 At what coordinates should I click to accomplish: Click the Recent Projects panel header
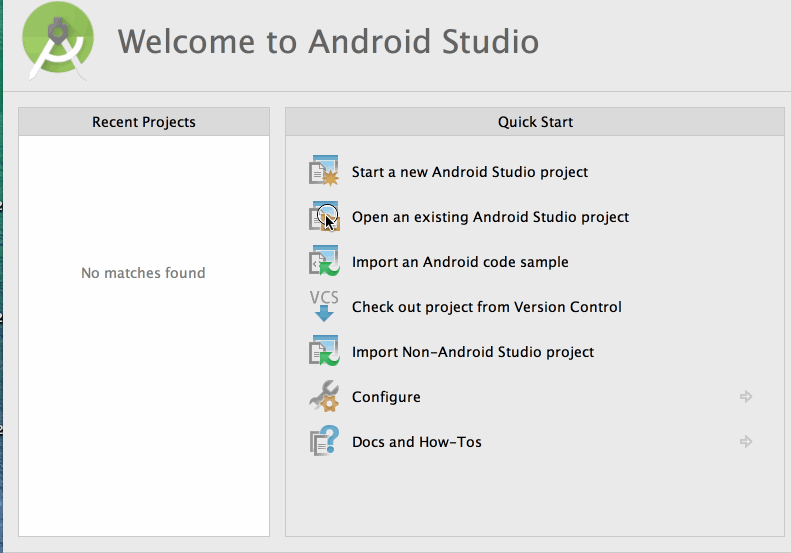[x=144, y=122]
